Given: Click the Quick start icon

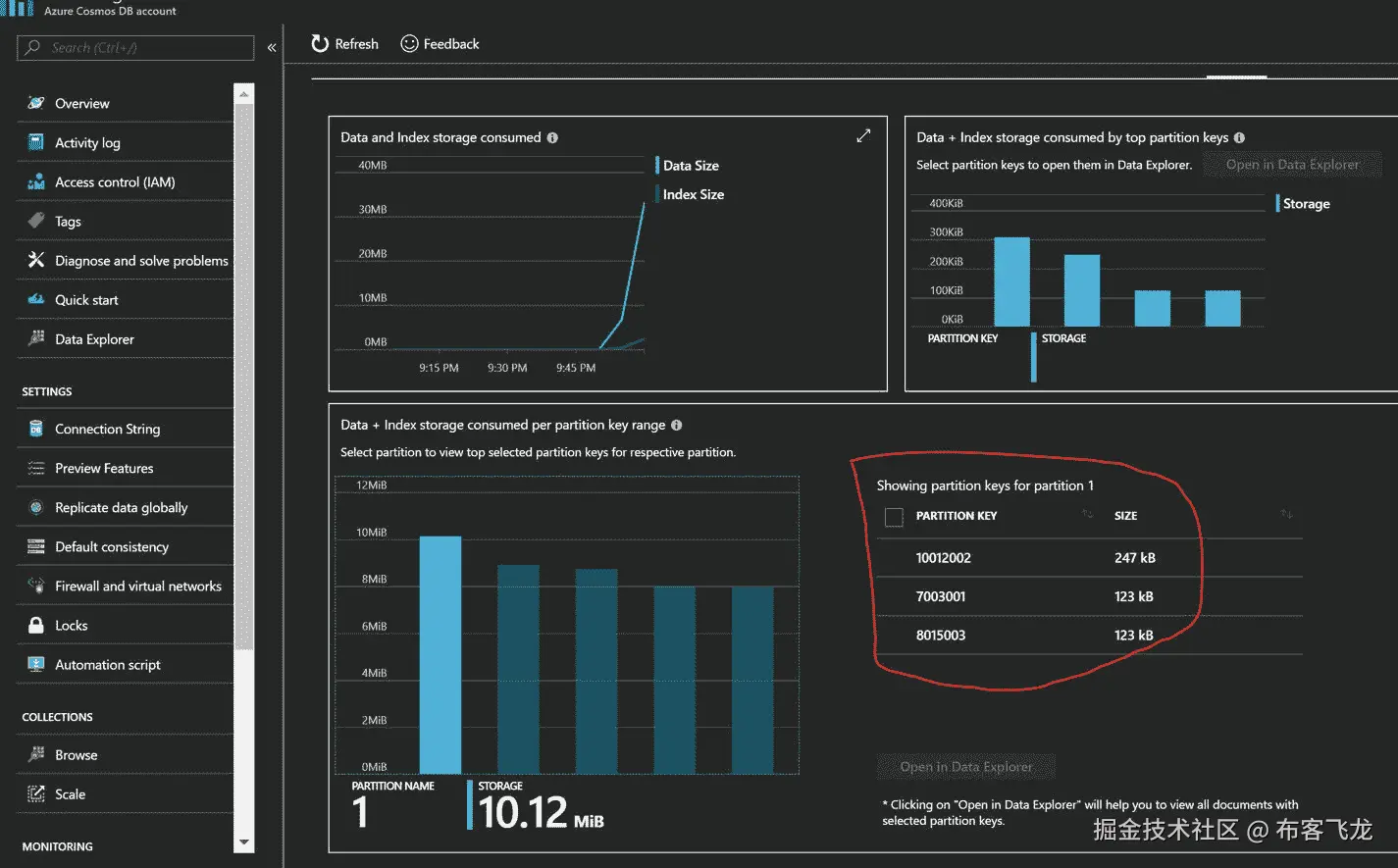Looking at the screenshot, I should tap(36, 299).
